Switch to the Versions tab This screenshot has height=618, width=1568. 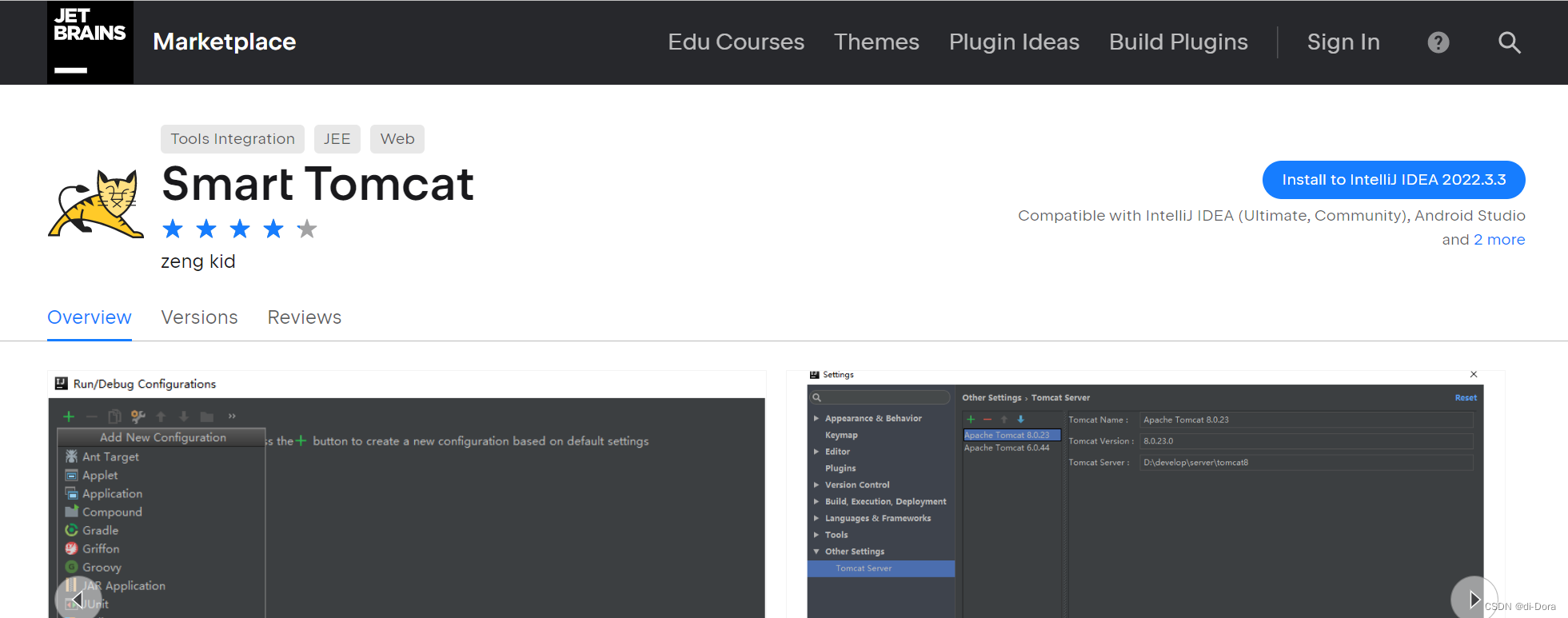(200, 317)
